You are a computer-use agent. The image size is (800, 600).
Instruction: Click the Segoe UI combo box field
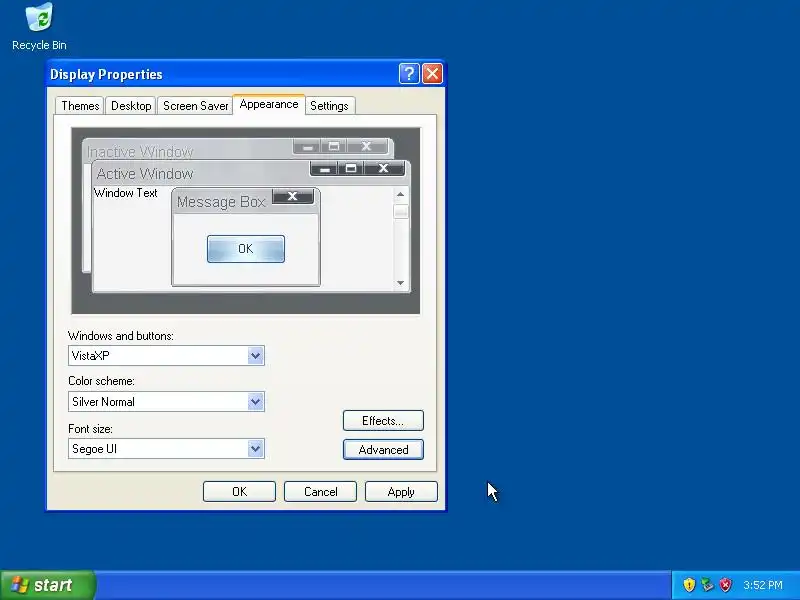tap(166, 448)
